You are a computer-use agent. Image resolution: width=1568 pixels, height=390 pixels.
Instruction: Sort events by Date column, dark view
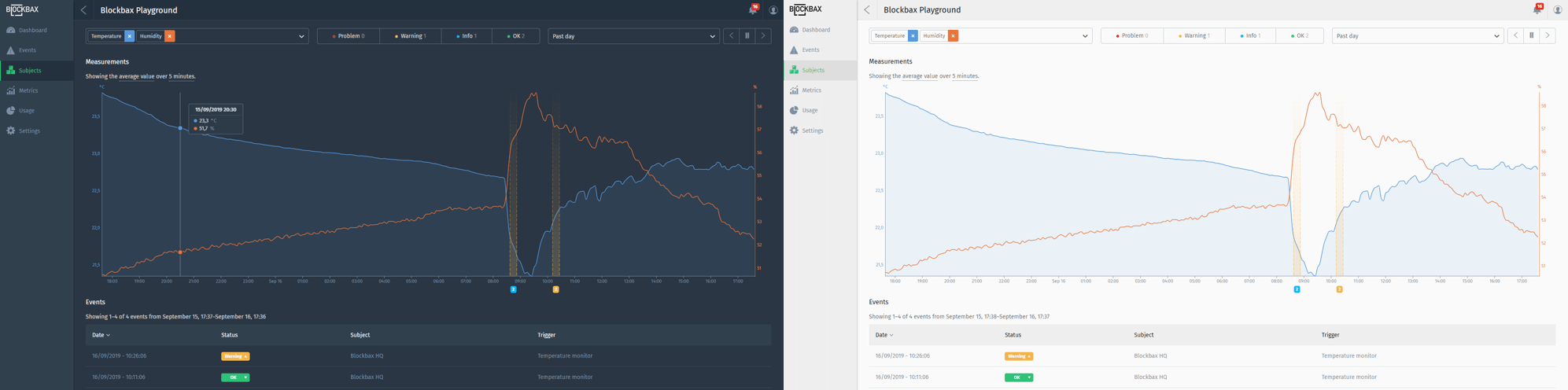[101, 335]
